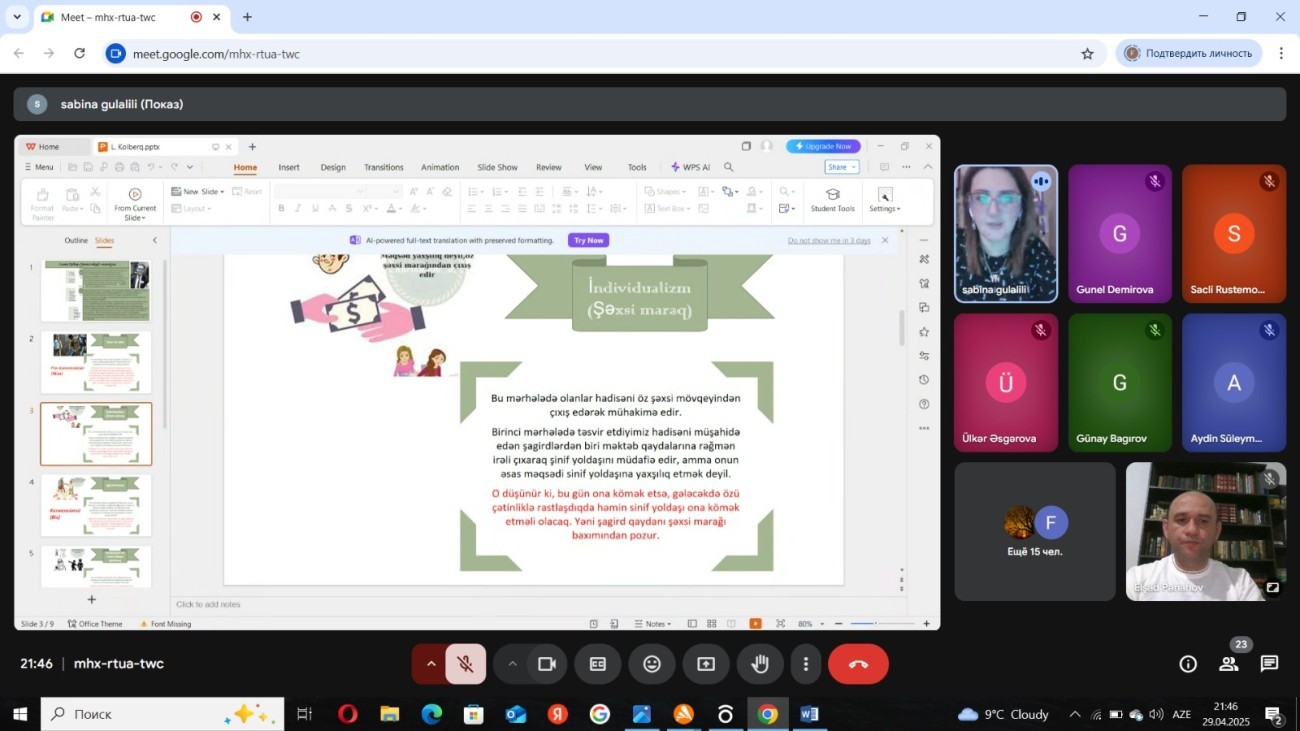
Task: Open the emoji reactions panel
Action: 652,664
